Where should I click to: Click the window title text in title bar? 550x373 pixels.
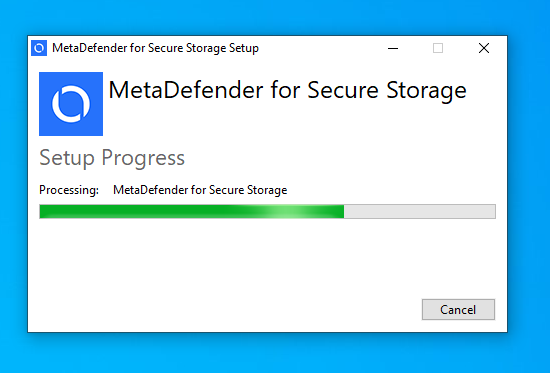tap(155, 48)
